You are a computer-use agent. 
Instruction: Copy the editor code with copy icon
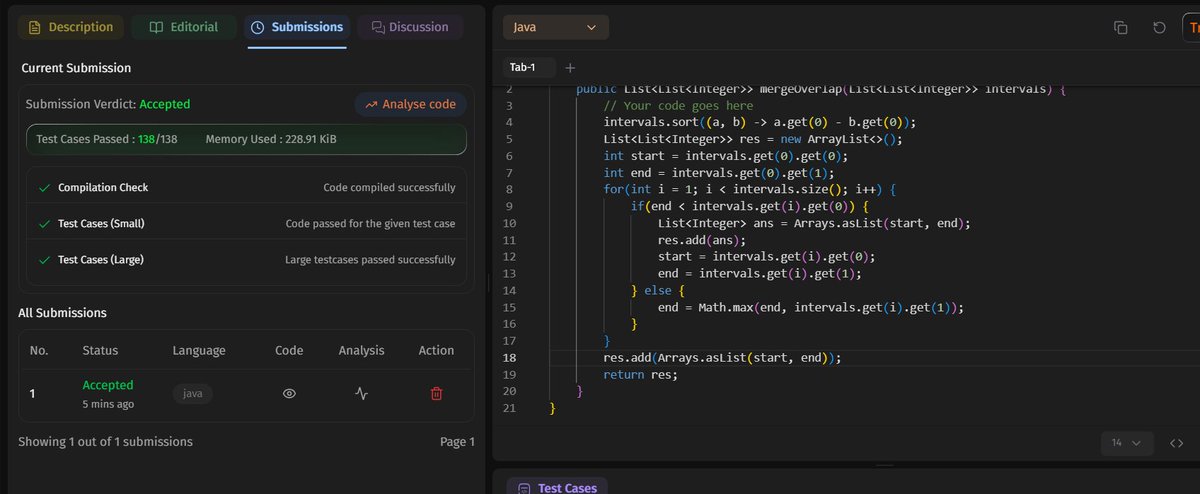click(x=1121, y=28)
